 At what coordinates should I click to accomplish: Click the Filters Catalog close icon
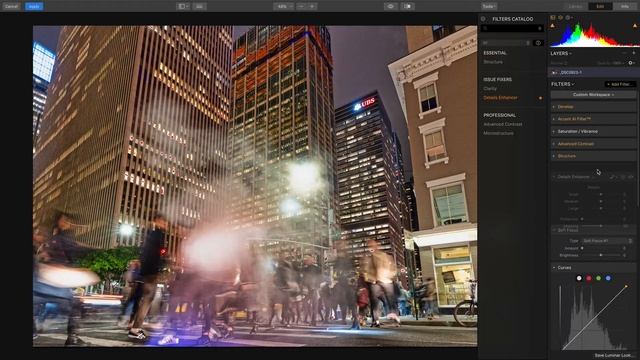click(x=483, y=19)
